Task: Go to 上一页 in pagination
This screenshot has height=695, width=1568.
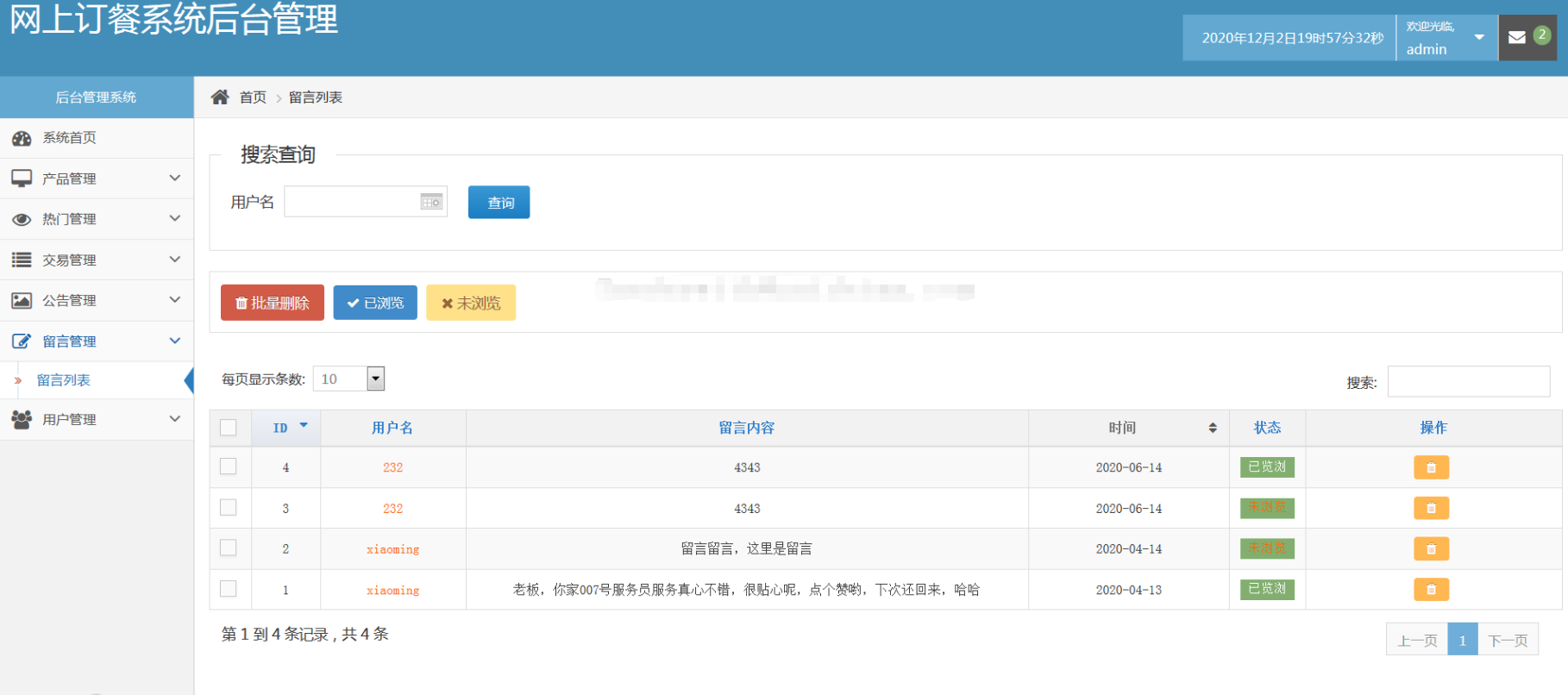Action: (x=1417, y=640)
